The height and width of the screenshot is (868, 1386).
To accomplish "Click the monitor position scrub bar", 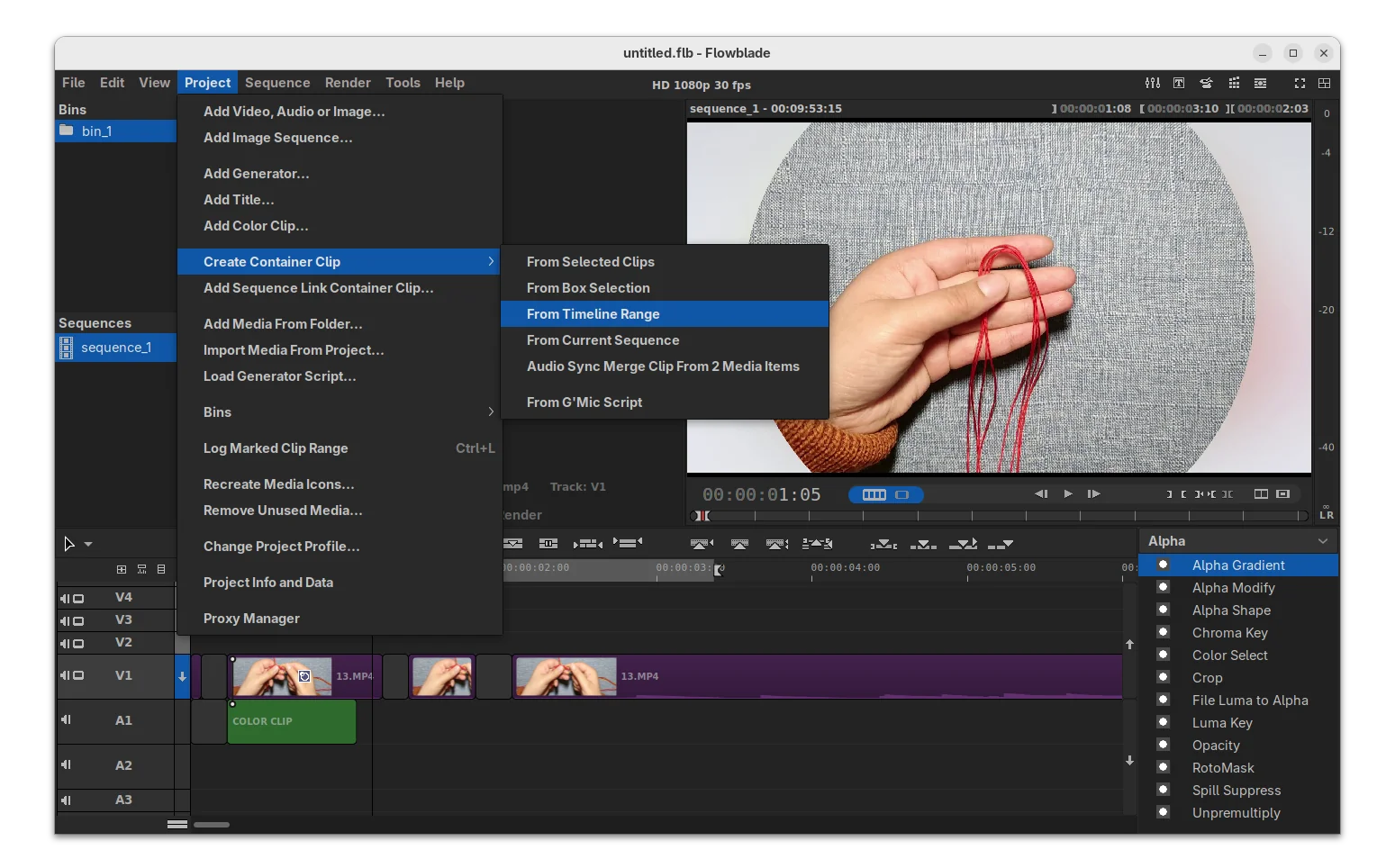I will point(1000,516).
